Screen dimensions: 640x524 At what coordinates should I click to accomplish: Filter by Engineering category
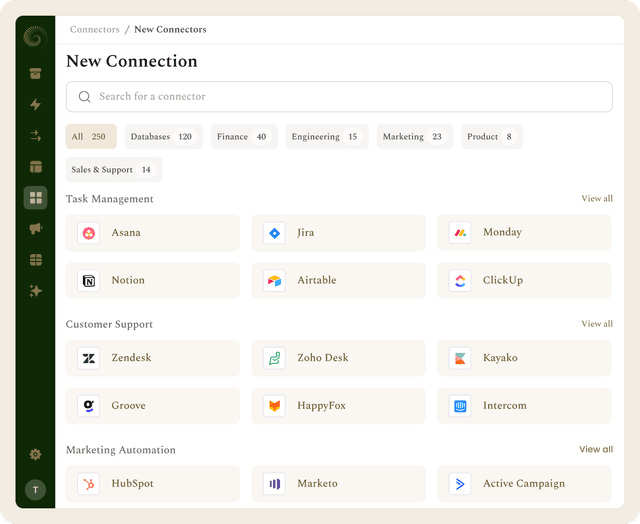click(327, 136)
